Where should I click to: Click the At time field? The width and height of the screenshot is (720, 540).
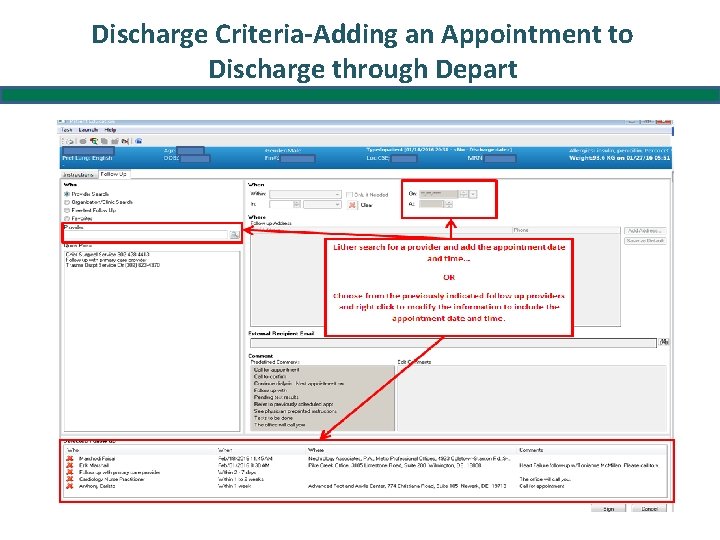[x=432, y=204]
